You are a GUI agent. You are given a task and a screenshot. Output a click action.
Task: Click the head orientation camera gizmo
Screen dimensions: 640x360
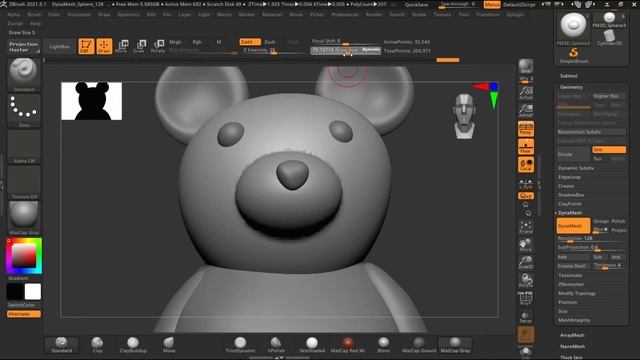click(x=464, y=116)
